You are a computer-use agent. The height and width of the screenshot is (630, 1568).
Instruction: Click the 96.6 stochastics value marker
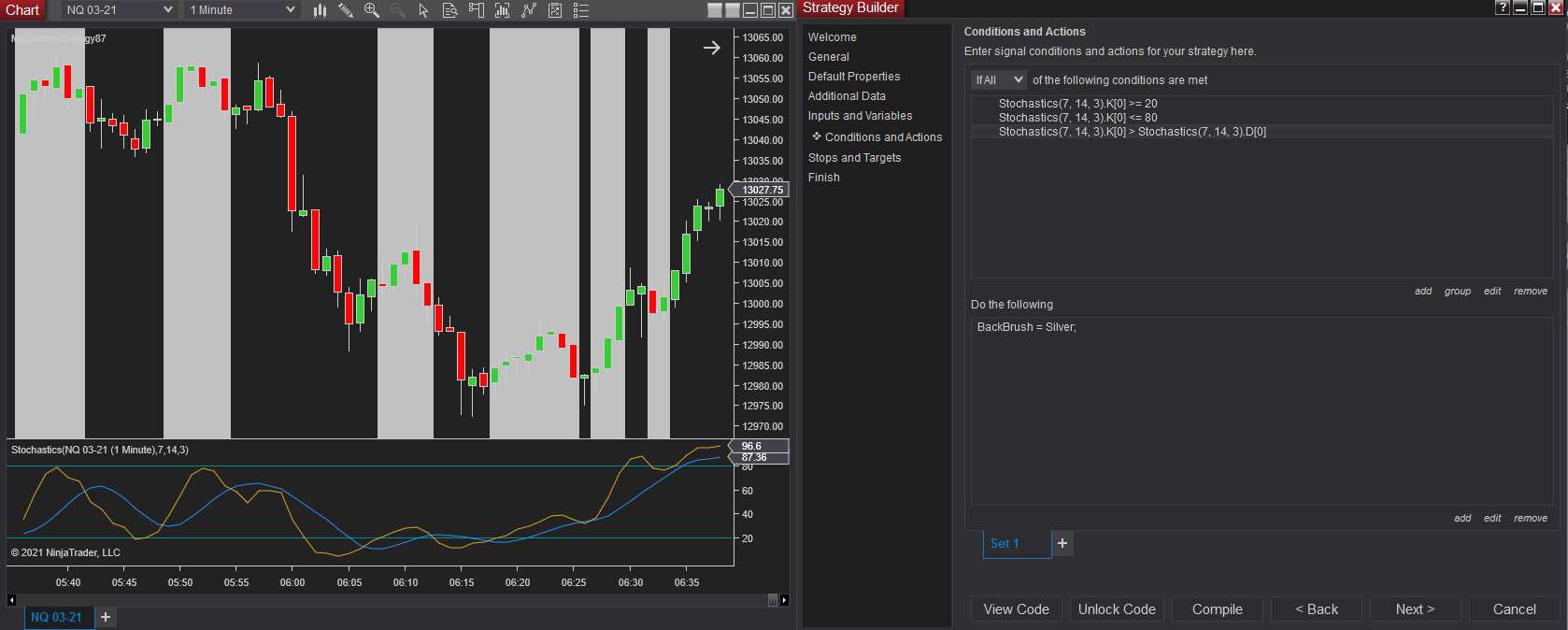pyautogui.click(x=759, y=446)
